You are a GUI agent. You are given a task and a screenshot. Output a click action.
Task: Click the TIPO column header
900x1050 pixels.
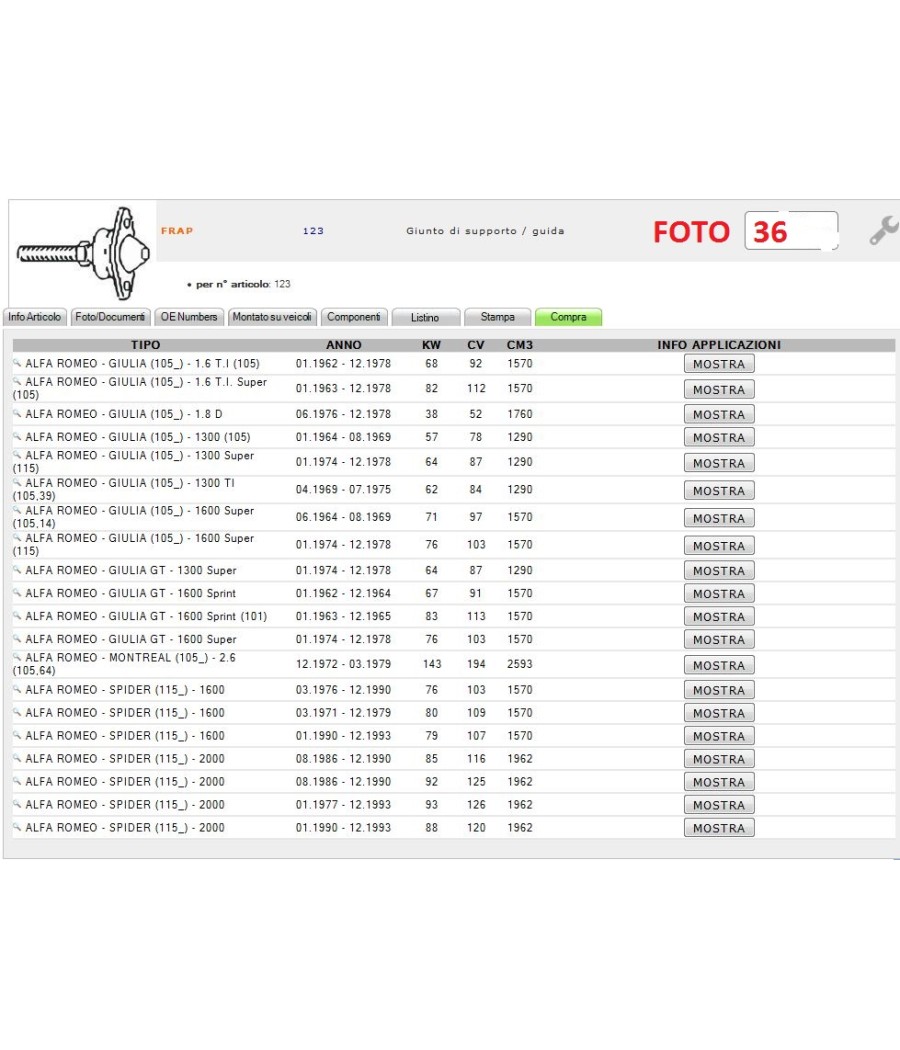145,345
